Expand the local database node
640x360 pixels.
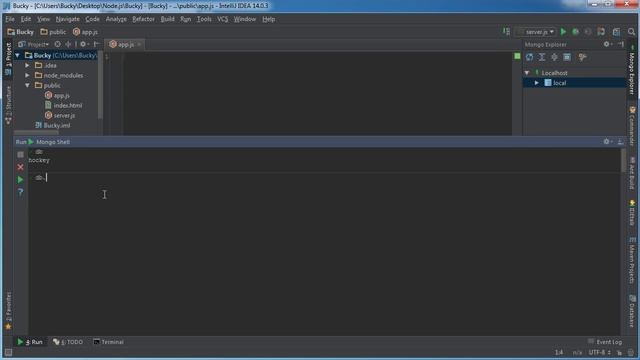click(x=537, y=83)
